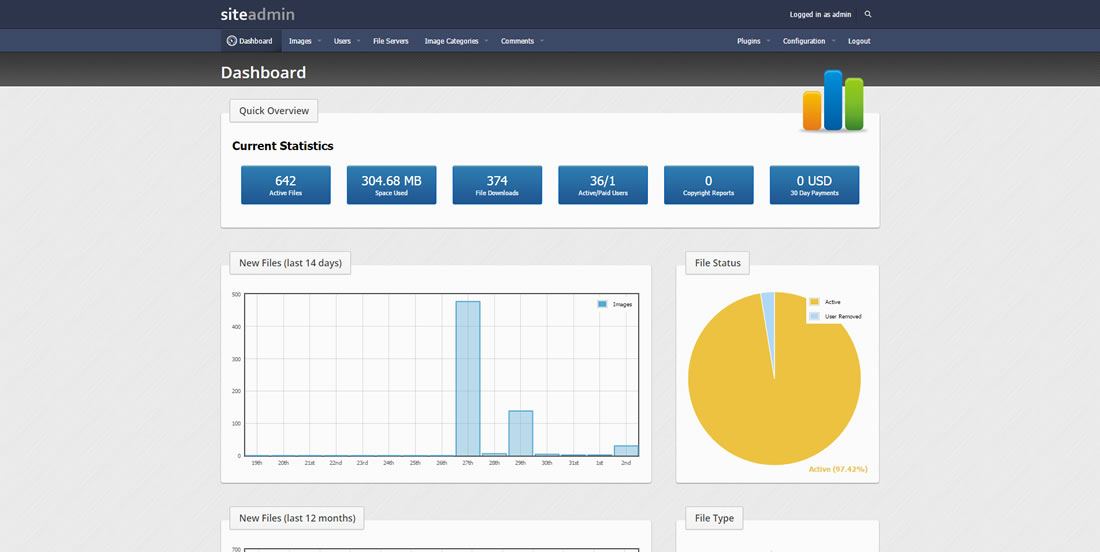Open the Plugins menu
This screenshot has height=552, width=1100.
pyautogui.click(x=749, y=41)
